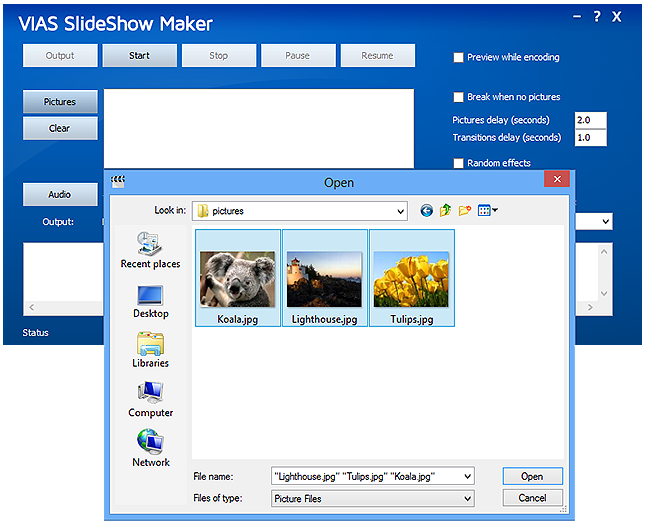
Task: Open Network in places sidebar
Action: (x=150, y=449)
